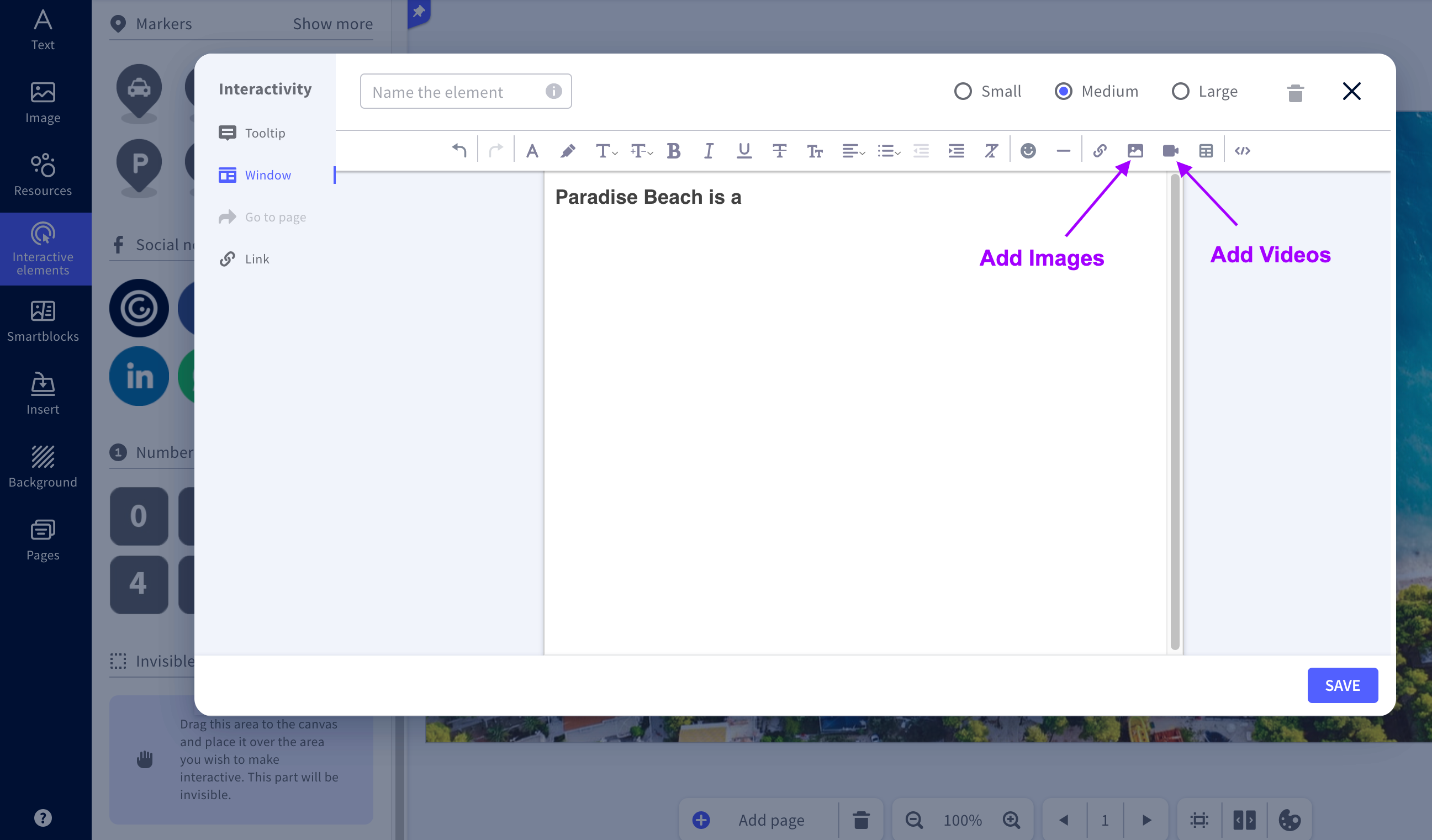The image size is (1432, 840).
Task: Click the insert video toolbar icon
Action: point(1170,151)
